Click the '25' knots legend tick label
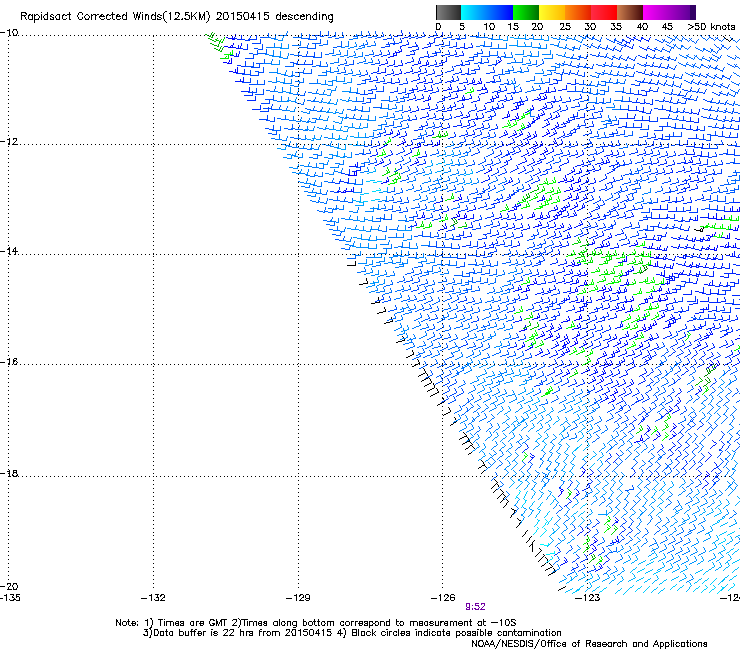Screen dimensions: 740x650 click(x=565, y=27)
